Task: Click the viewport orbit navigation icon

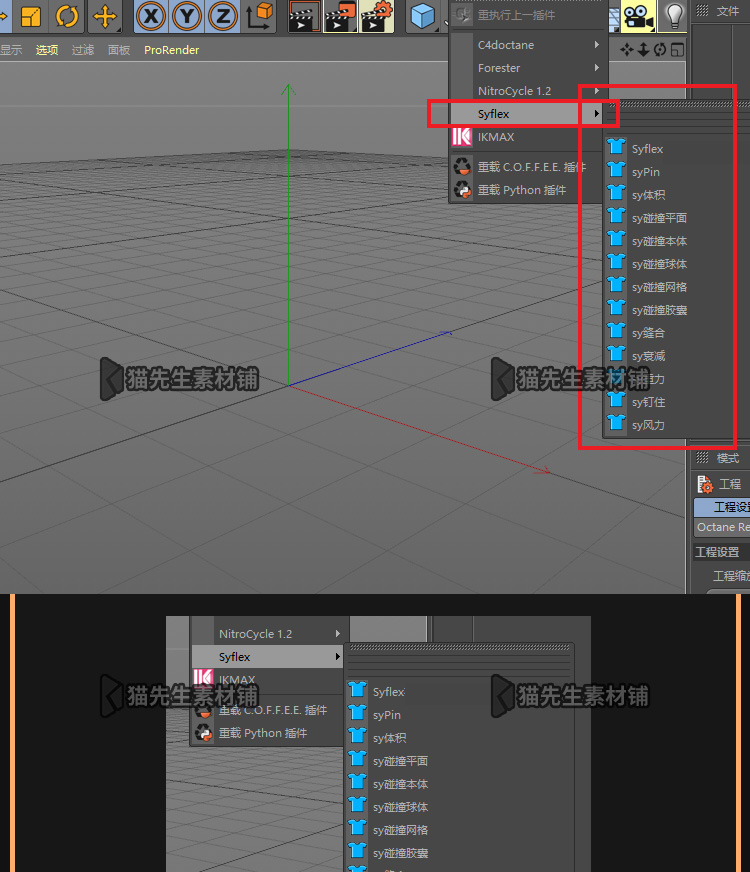Action: tap(660, 50)
